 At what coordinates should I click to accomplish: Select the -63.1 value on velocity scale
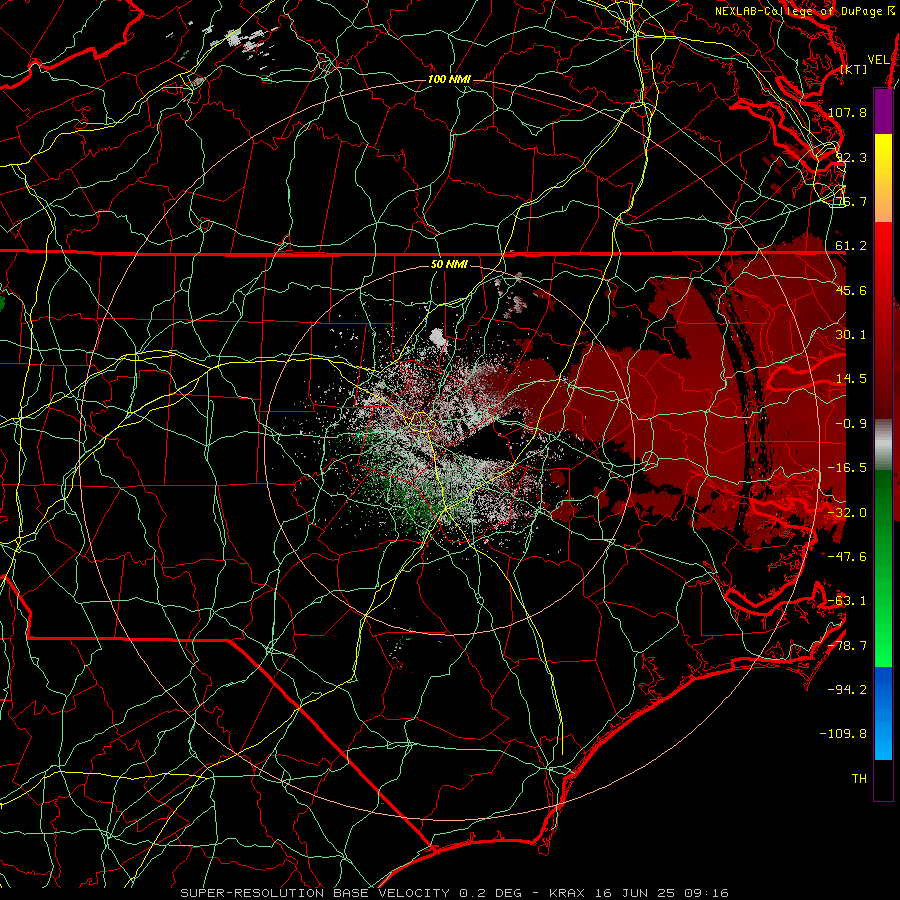pos(847,601)
